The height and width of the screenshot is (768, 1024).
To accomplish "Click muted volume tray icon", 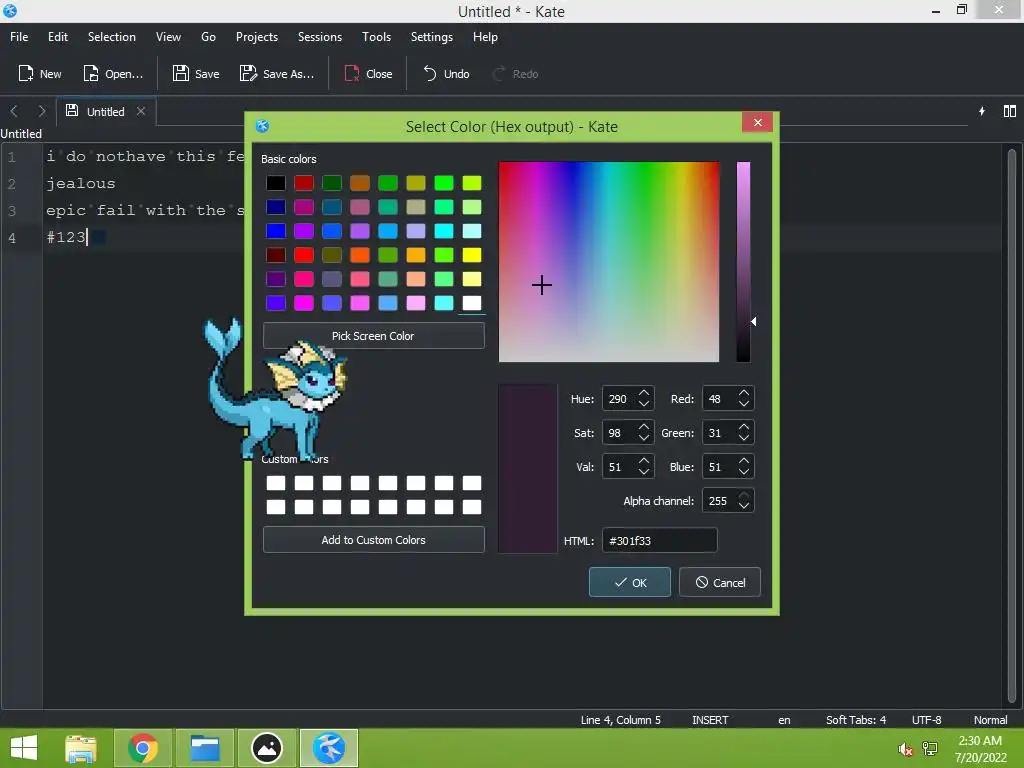I will (x=905, y=748).
